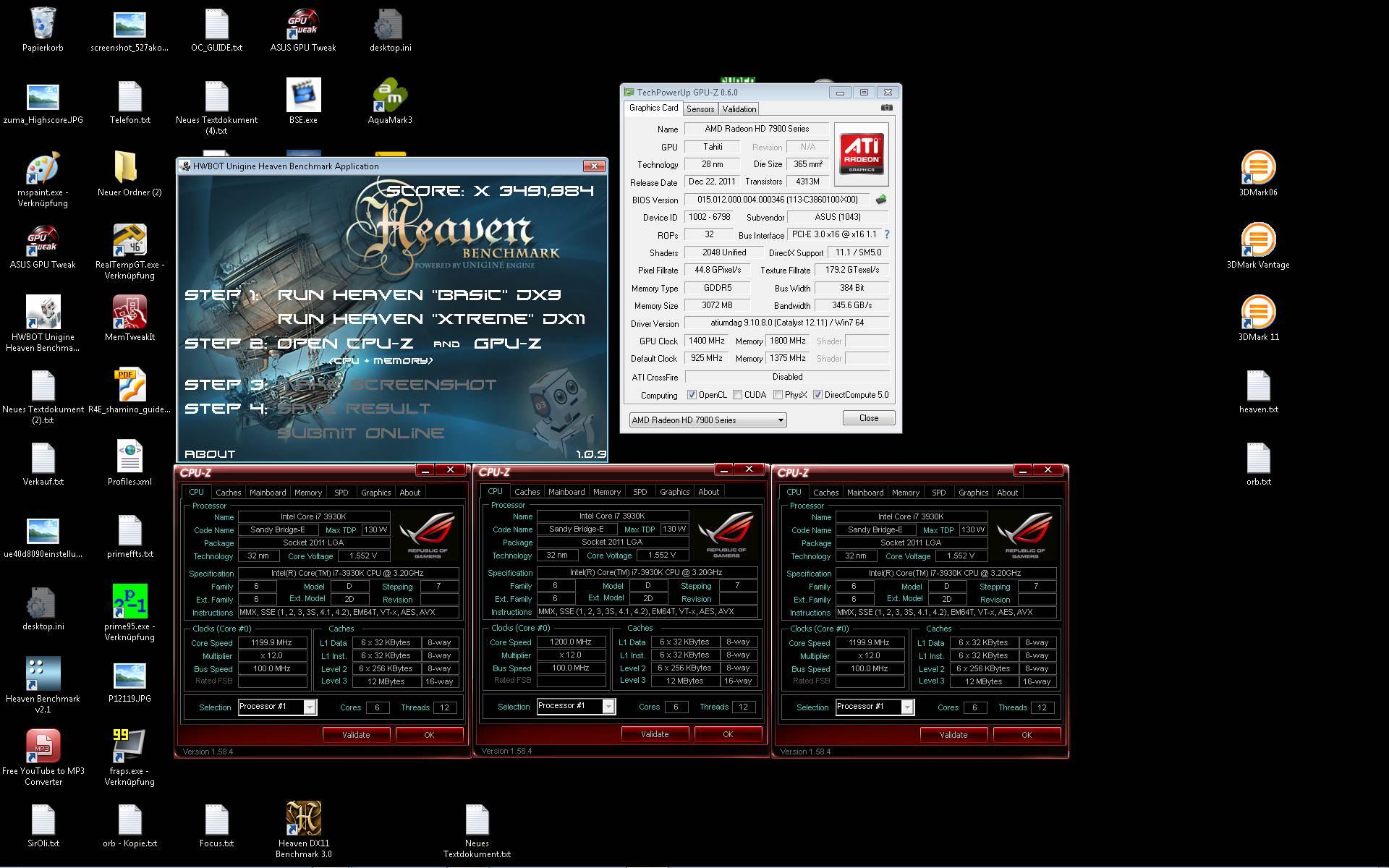Open Processor #1 selection in left CPU-Z
The height and width of the screenshot is (868, 1389).
click(x=277, y=707)
